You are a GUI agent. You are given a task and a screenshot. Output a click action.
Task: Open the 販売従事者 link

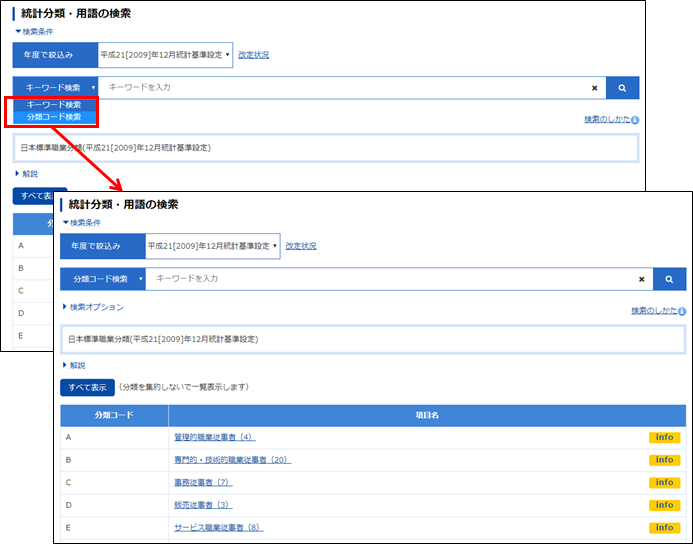[x=202, y=505]
